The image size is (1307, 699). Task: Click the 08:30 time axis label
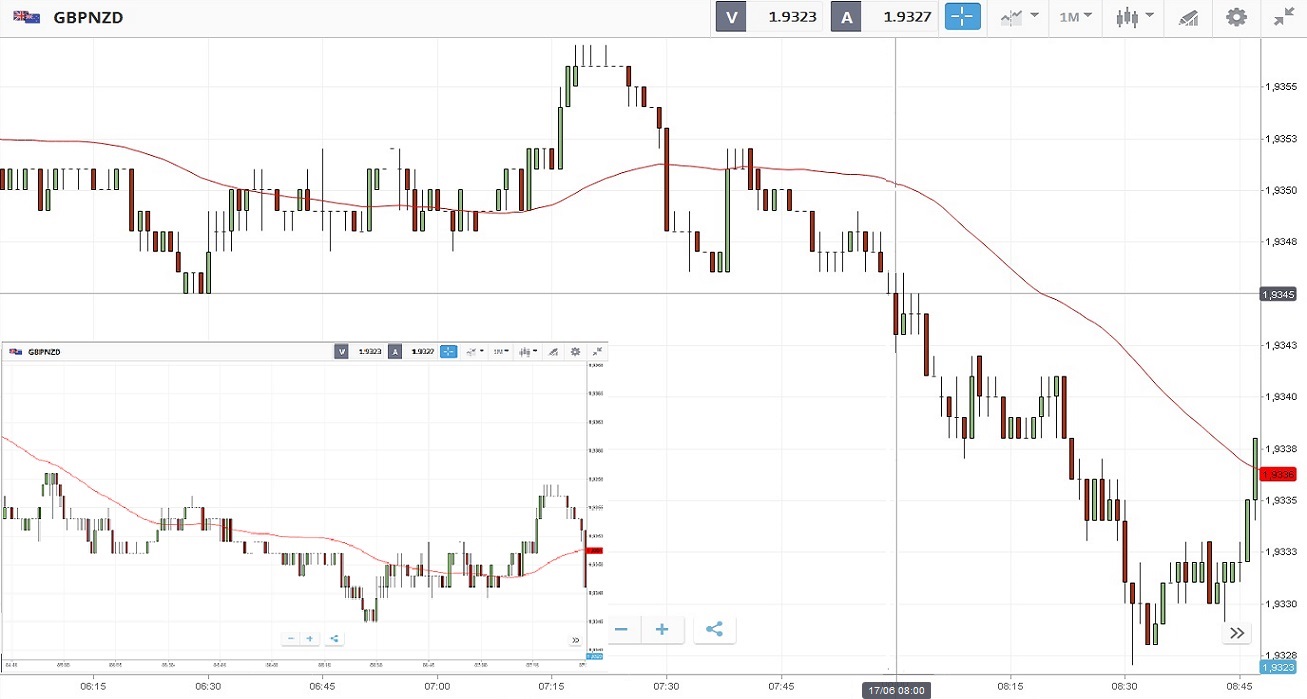1125,687
